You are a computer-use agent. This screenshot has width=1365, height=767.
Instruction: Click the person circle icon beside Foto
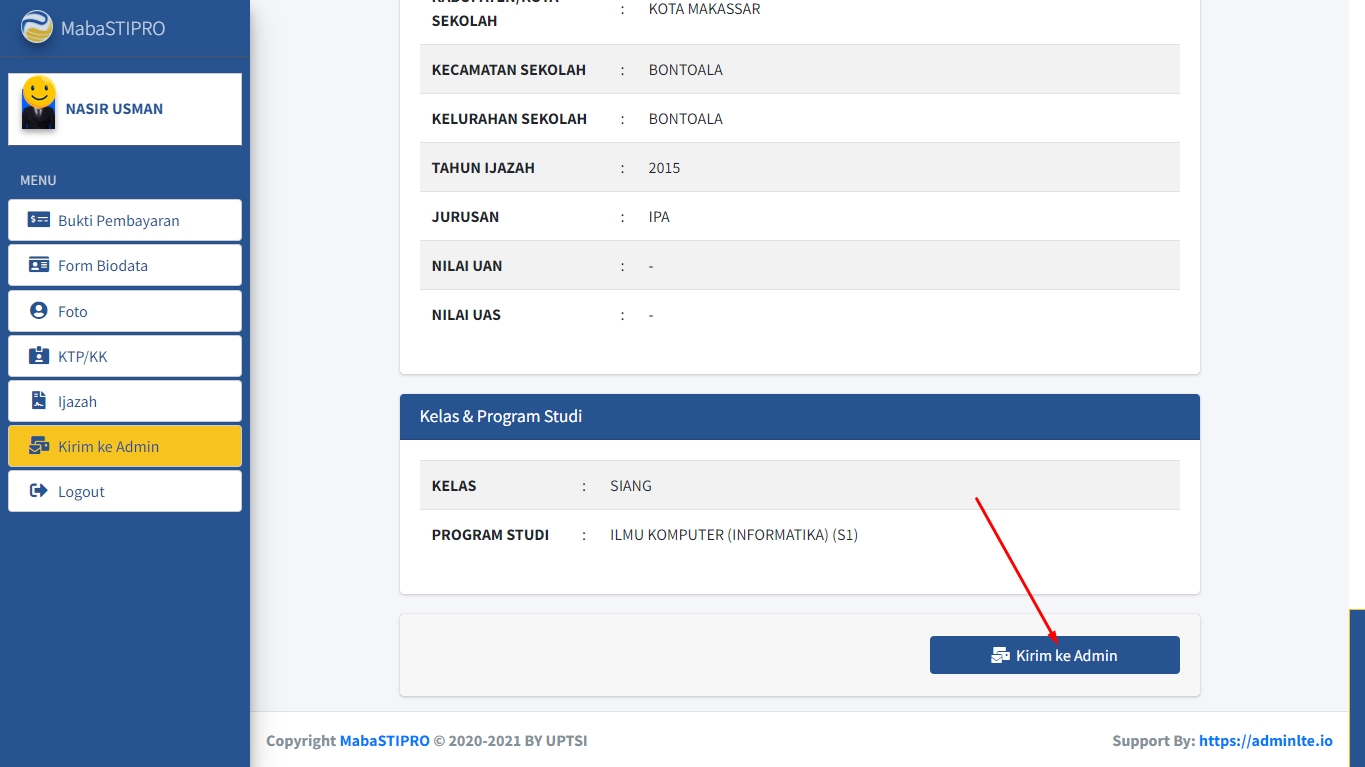[x=39, y=311]
